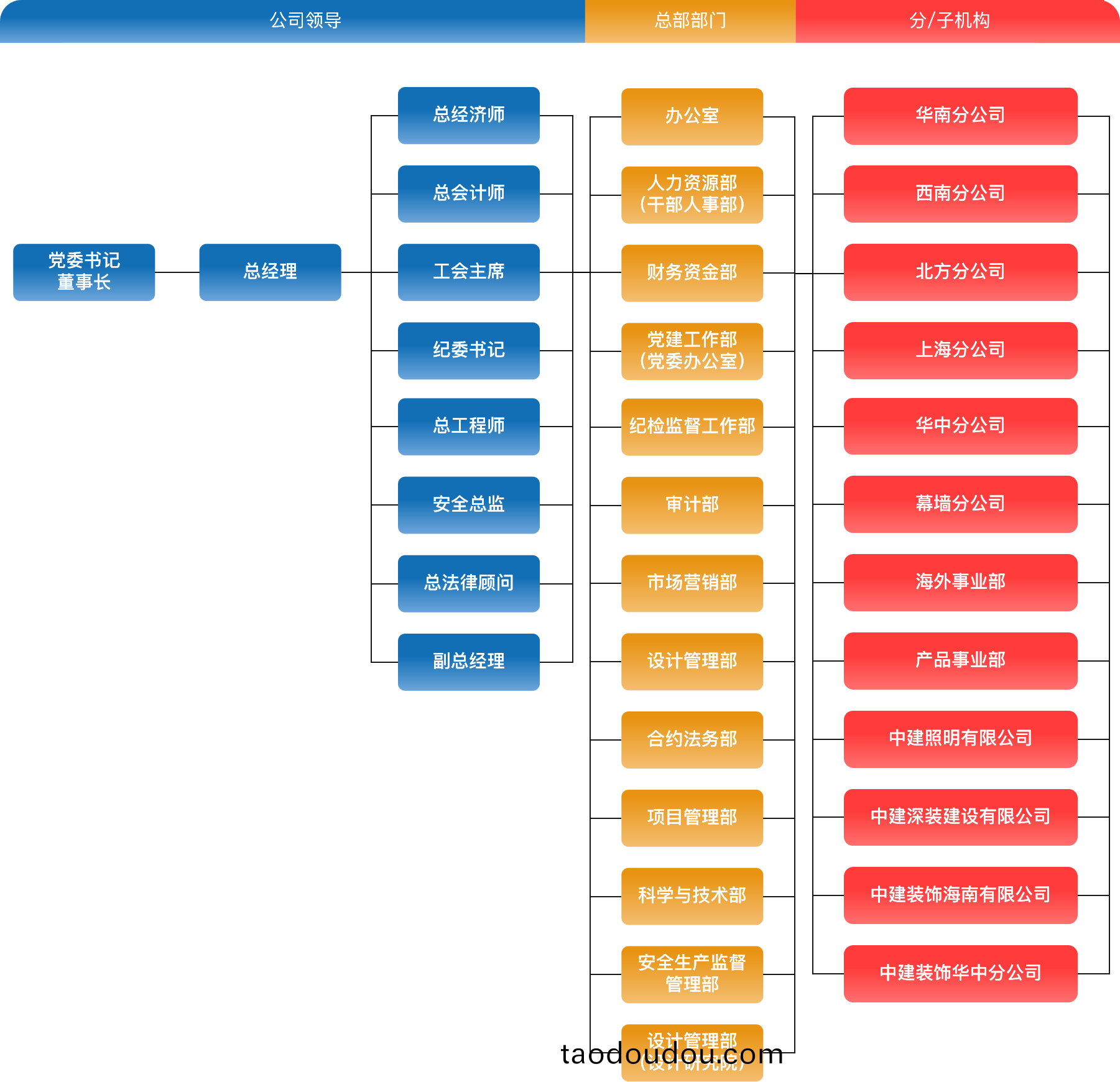Select the 总法律顾问 node
The width and height of the screenshot is (1120, 1082).
click(469, 583)
